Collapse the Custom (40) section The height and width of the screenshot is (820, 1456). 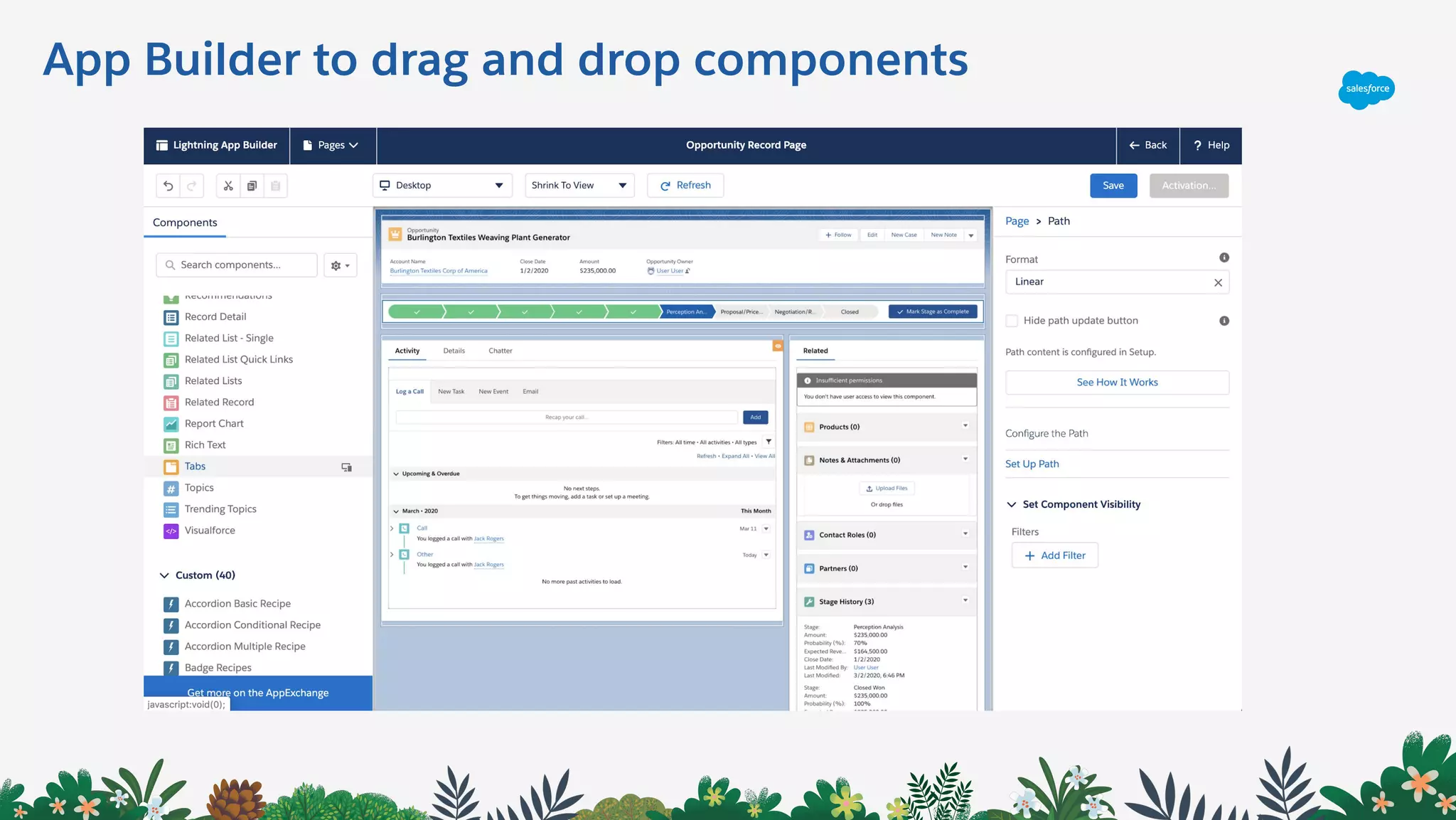pos(164,575)
